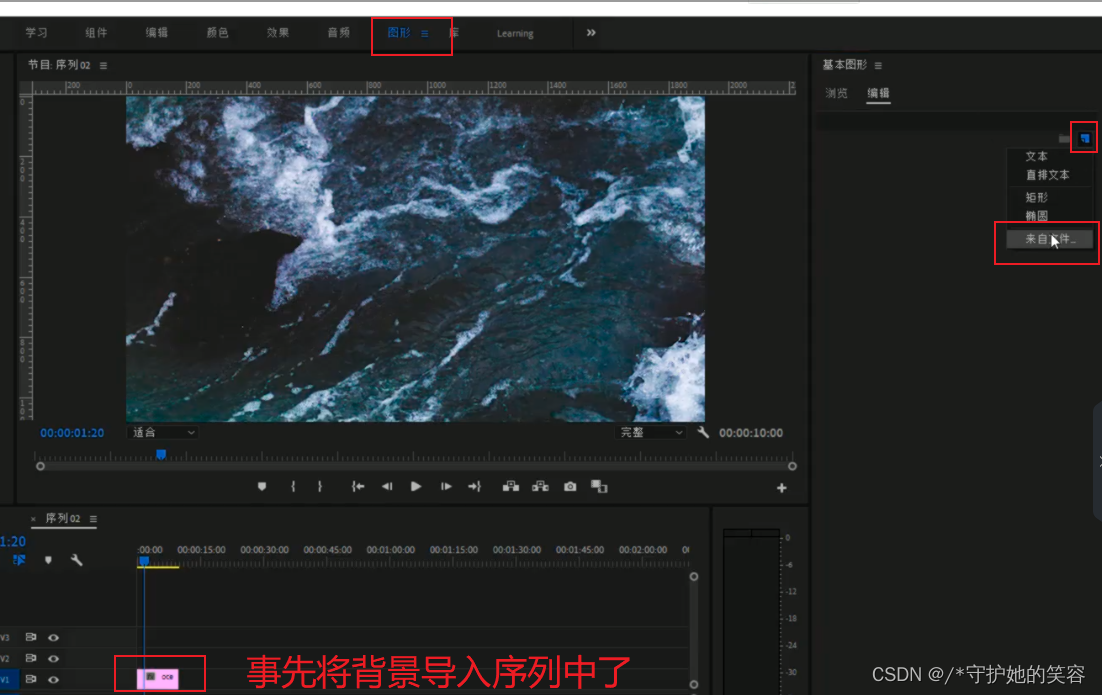Open the 适合 zoom level dropdown
The image size is (1102, 695).
[162, 432]
